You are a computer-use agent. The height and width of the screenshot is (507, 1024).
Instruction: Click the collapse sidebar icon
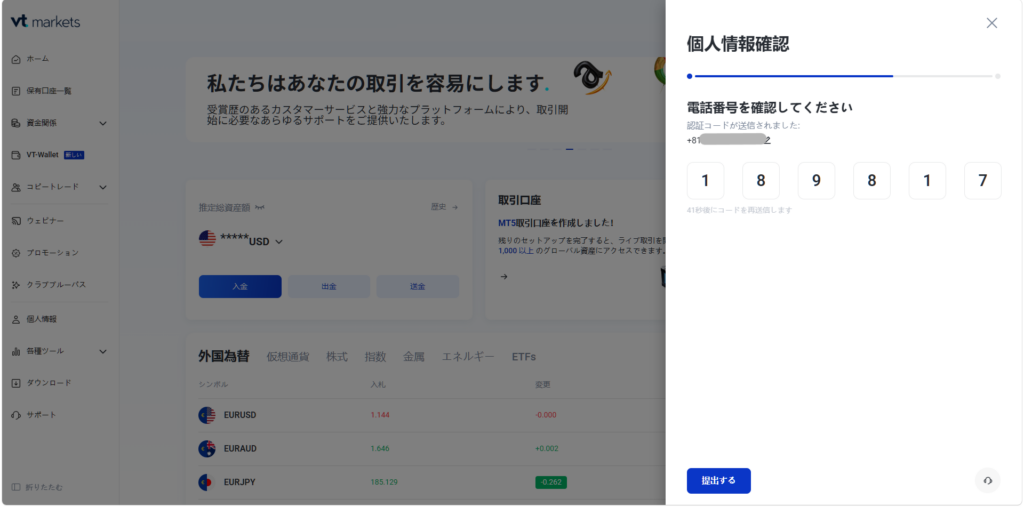(16, 487)
